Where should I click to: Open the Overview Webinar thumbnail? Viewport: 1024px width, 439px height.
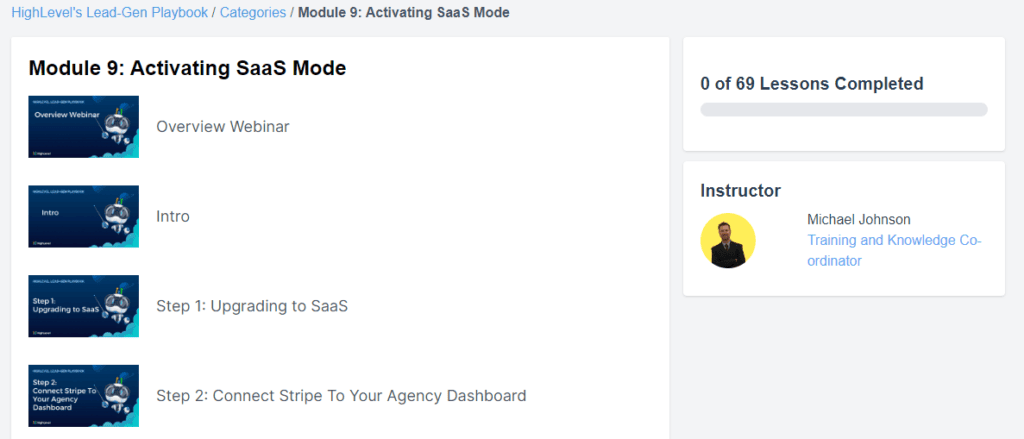pos(84,127)
